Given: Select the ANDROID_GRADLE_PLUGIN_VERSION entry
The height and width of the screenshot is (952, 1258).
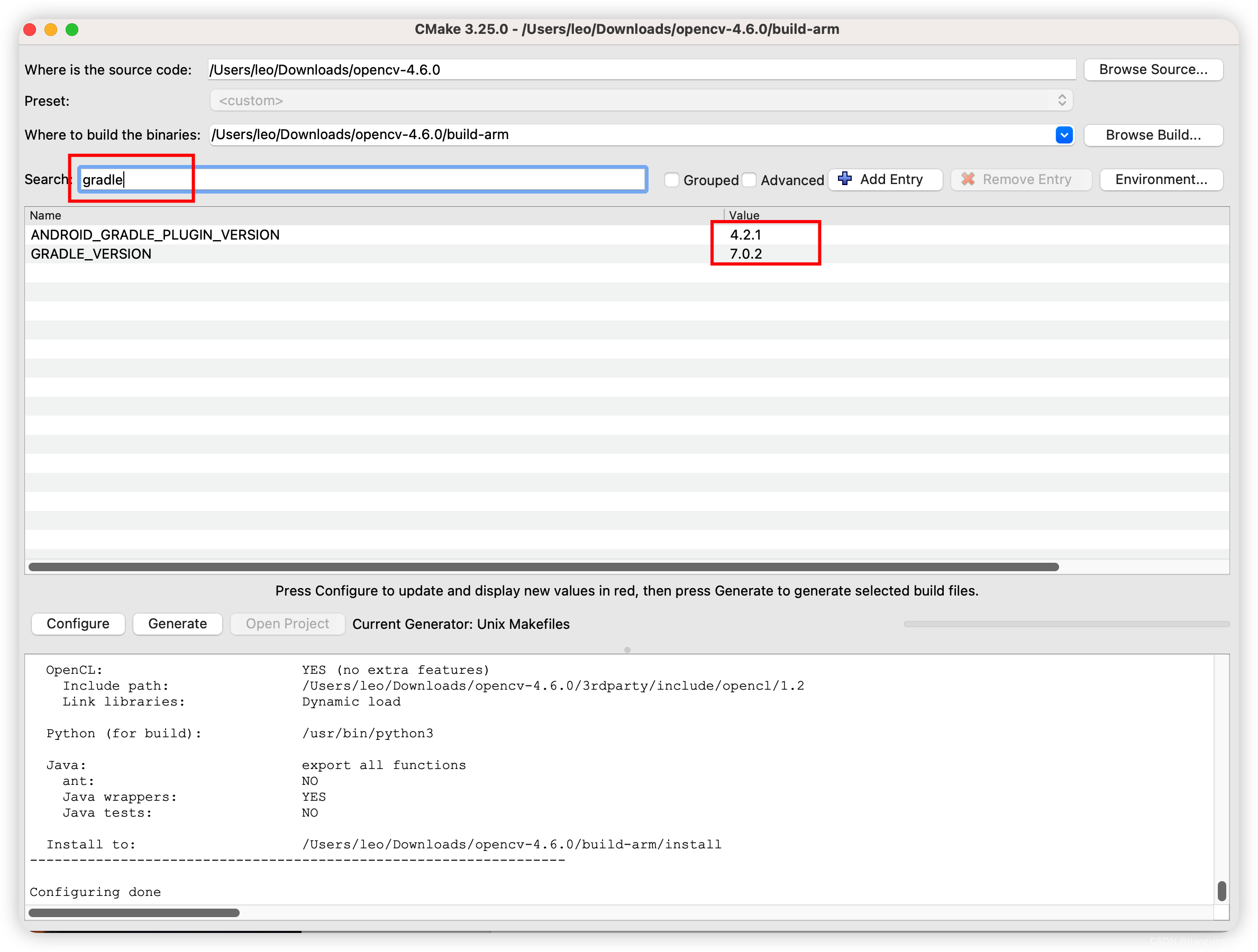Looking at the screenshot, I should coord(155,235).
